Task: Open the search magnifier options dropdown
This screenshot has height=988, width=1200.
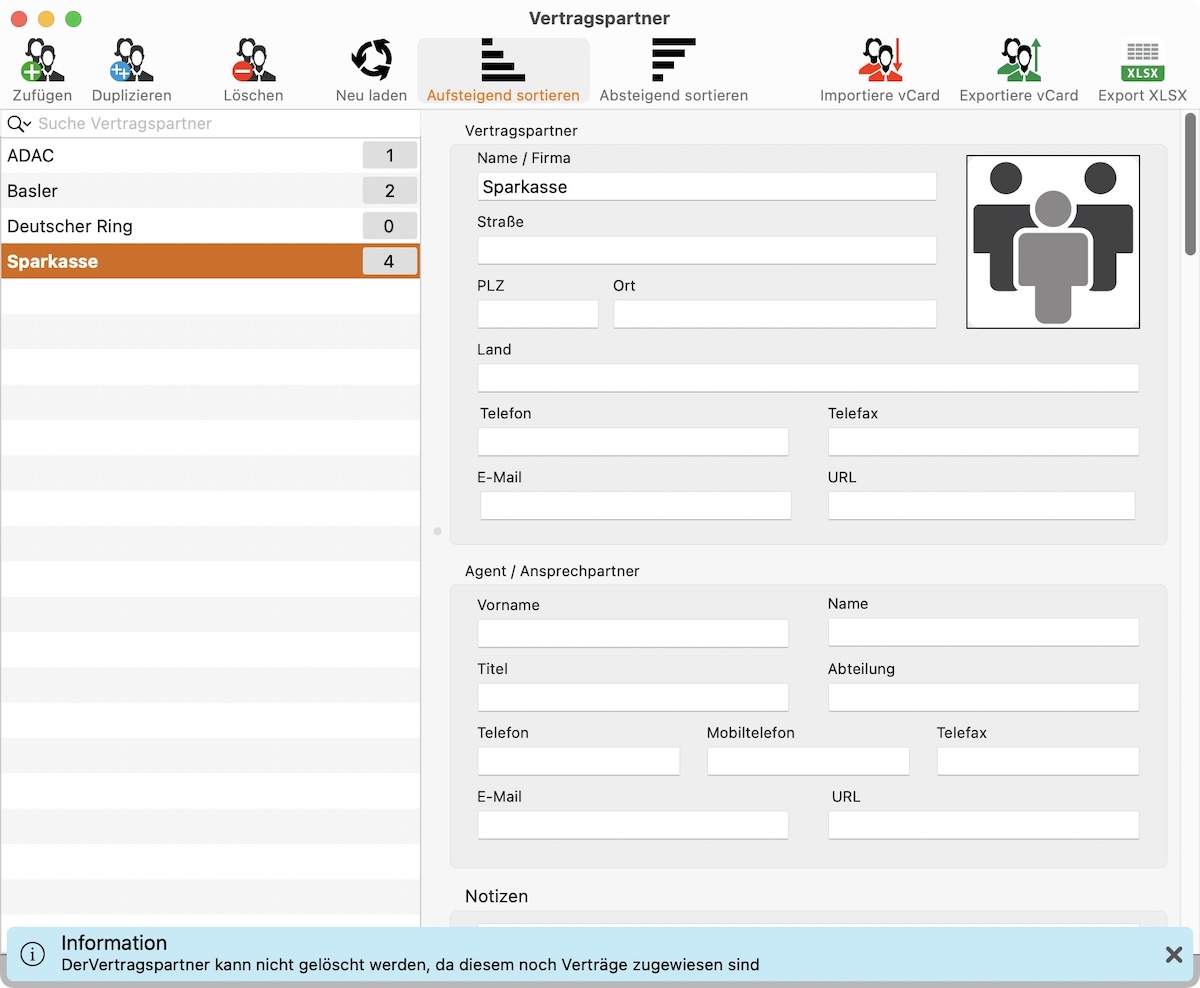Action: tap(19, 124)
